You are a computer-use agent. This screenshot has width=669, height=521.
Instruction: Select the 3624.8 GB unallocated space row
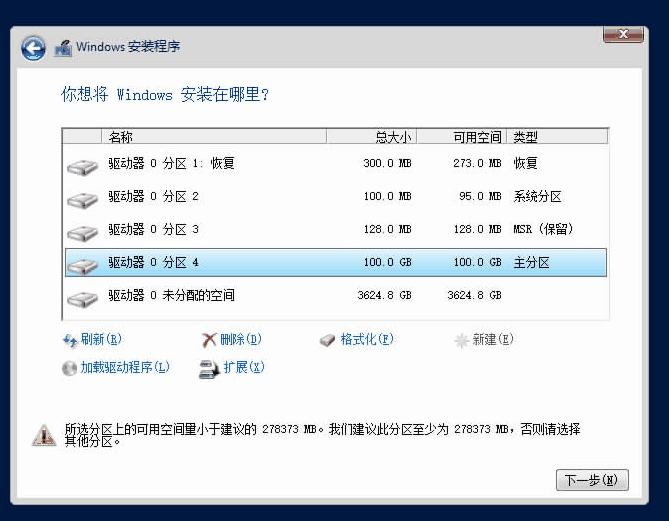coord(334,296)
